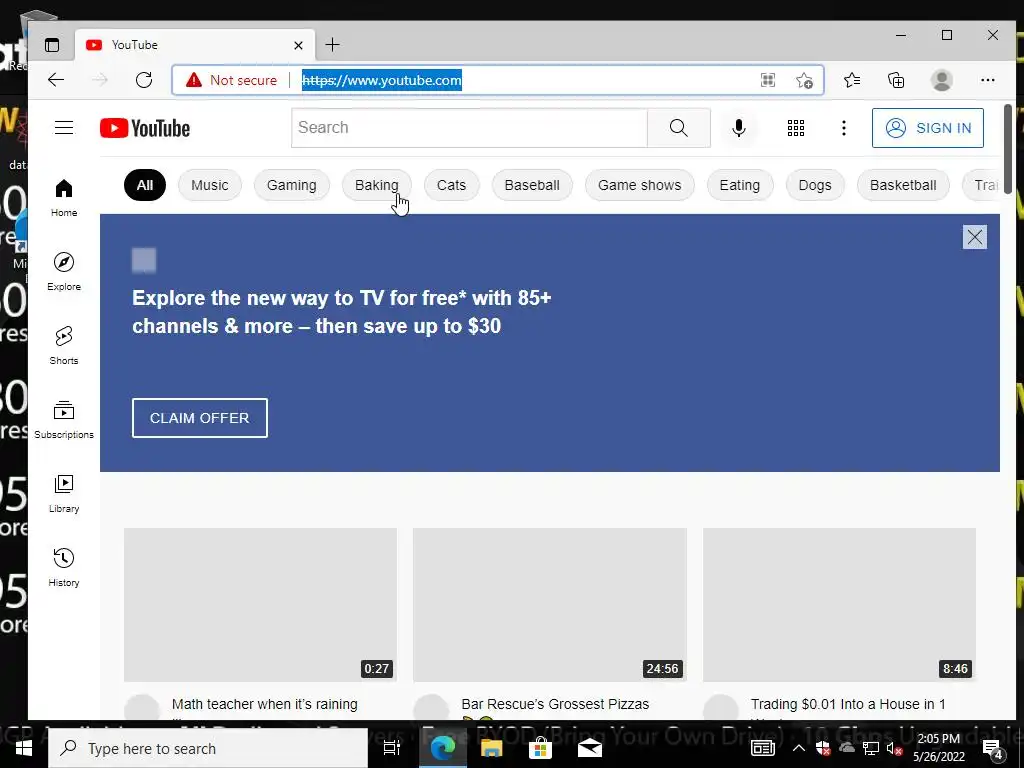Open Mail from the taskbar
The image size is (1024, 768).
tap(589, 748)
